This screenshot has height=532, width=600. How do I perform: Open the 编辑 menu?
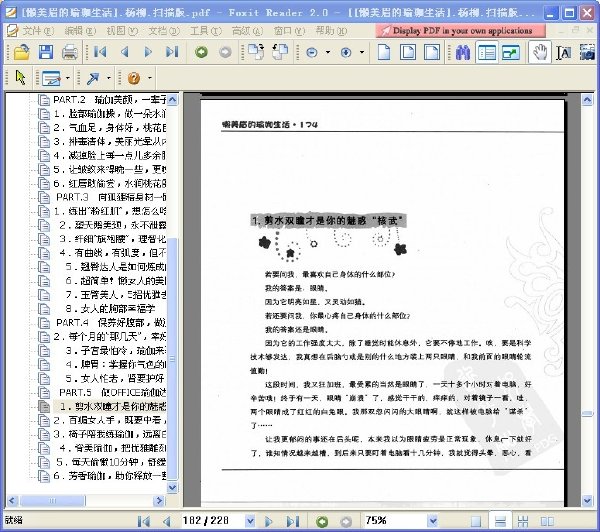(x=80, y=31)
